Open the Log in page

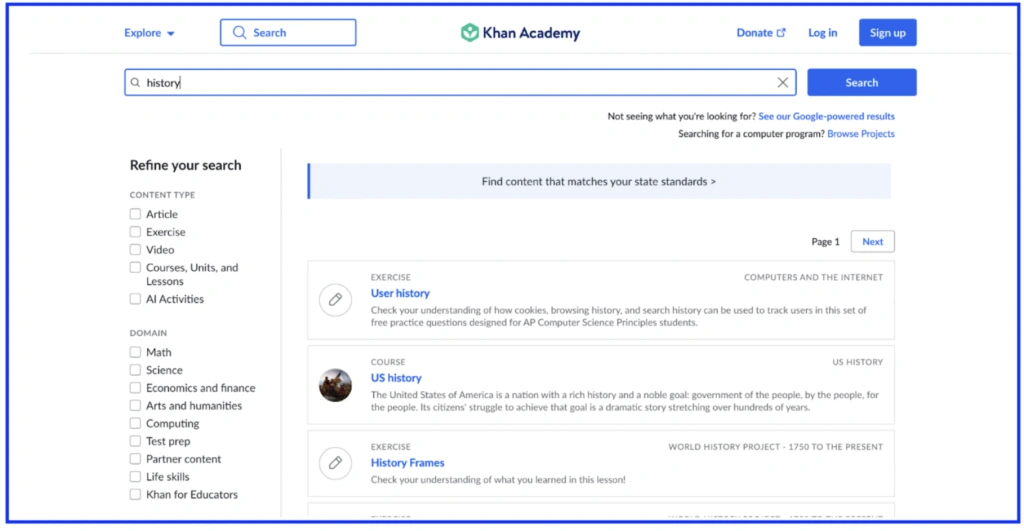(822, 33)
